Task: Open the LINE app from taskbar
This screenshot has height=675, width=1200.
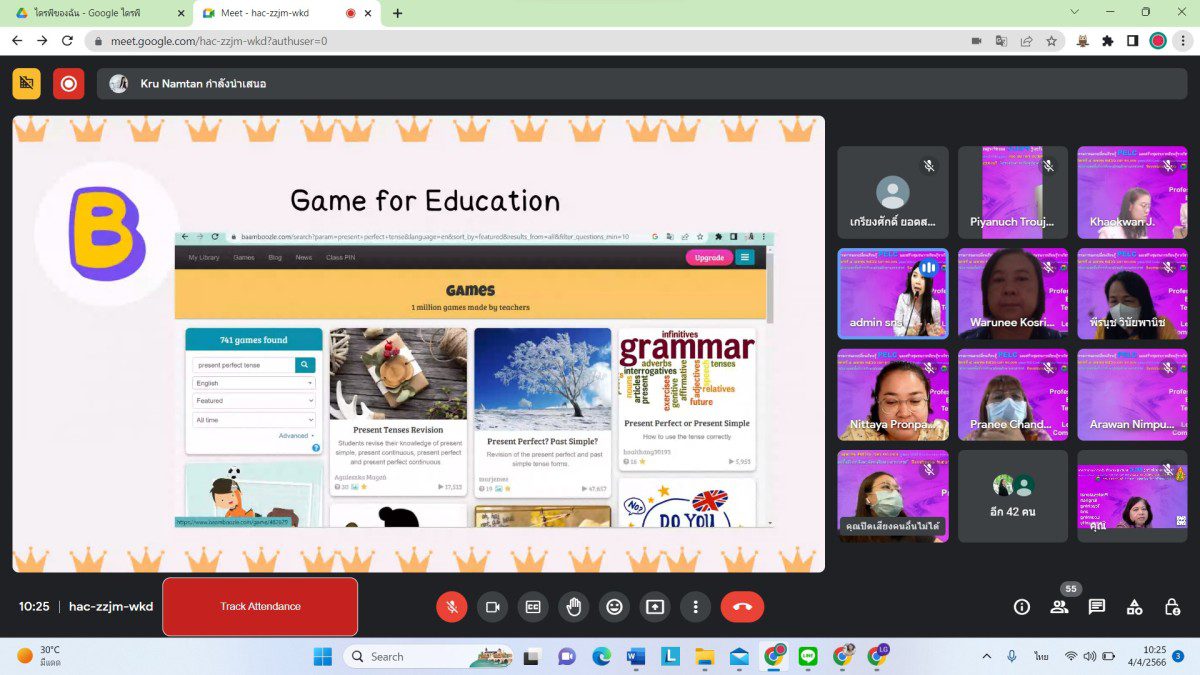Action: (808, 656)
